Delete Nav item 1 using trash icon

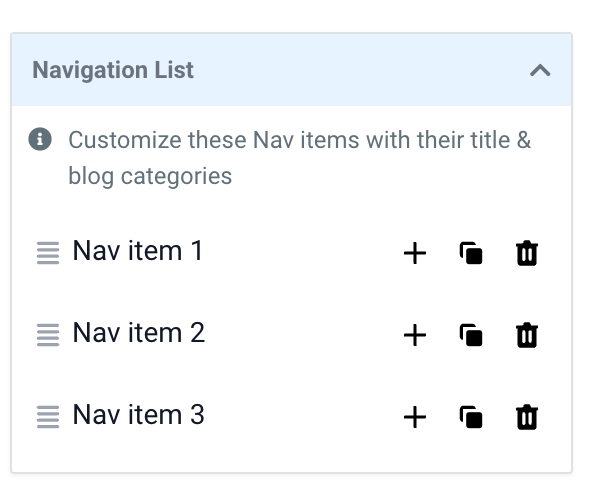[x=527, y=253]
